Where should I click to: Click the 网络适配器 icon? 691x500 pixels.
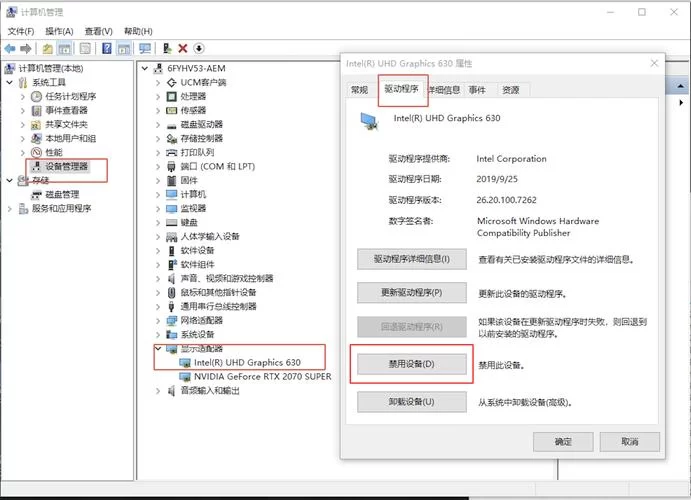171,321
